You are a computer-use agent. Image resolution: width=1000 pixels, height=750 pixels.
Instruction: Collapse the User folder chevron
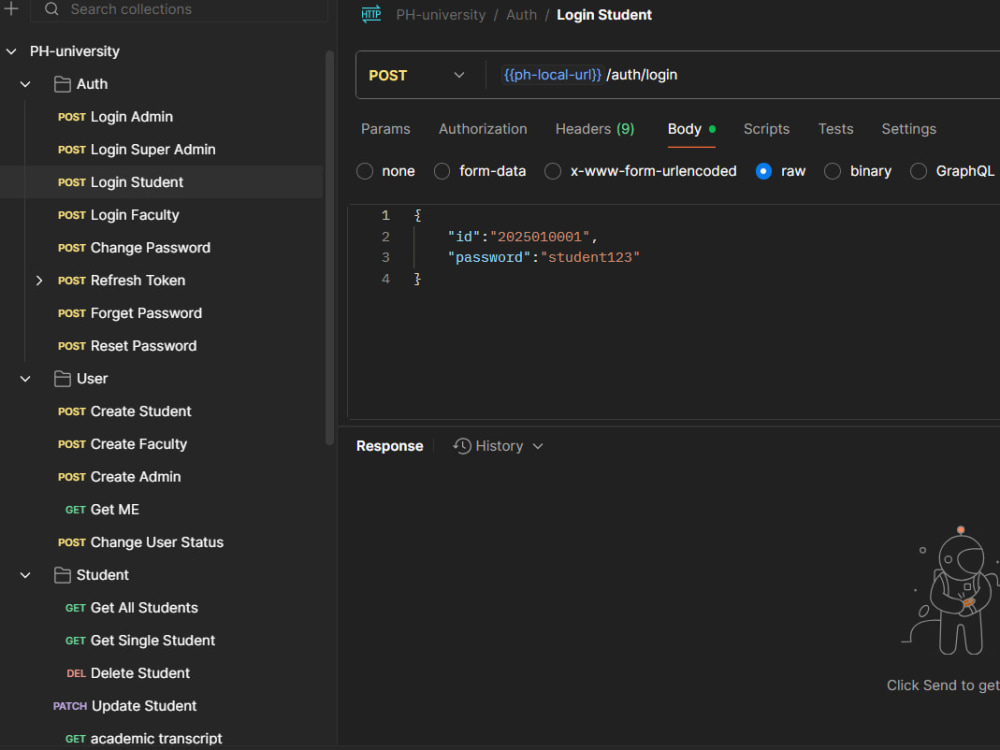pos(26,379)
